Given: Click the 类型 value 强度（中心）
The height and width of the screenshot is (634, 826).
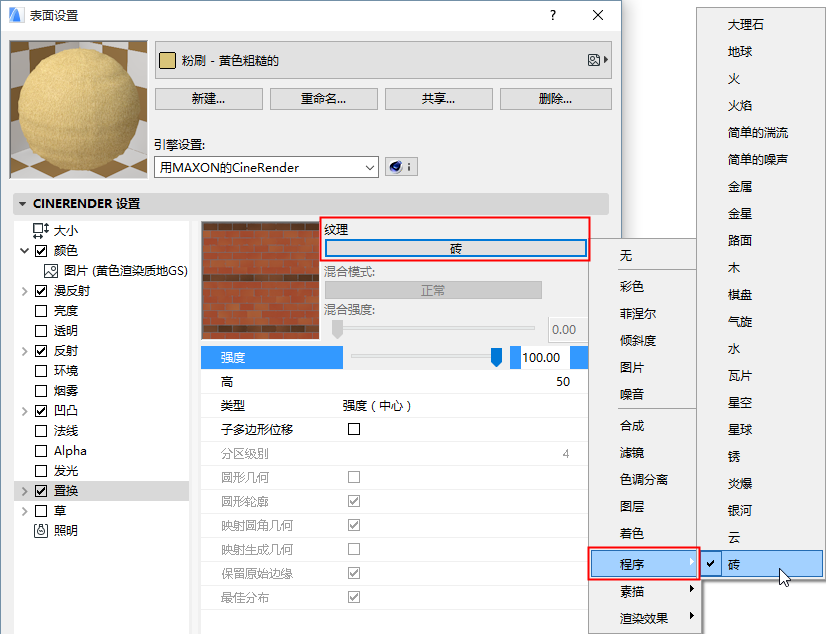Looking at the screenshot, I should 376,406.
